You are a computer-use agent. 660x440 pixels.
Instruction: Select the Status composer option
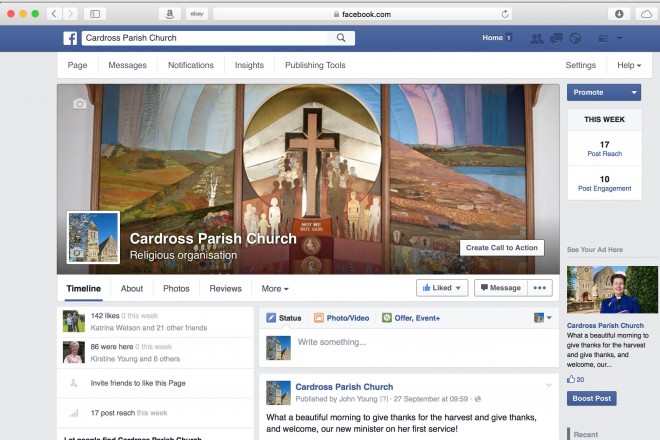[284, 318]
